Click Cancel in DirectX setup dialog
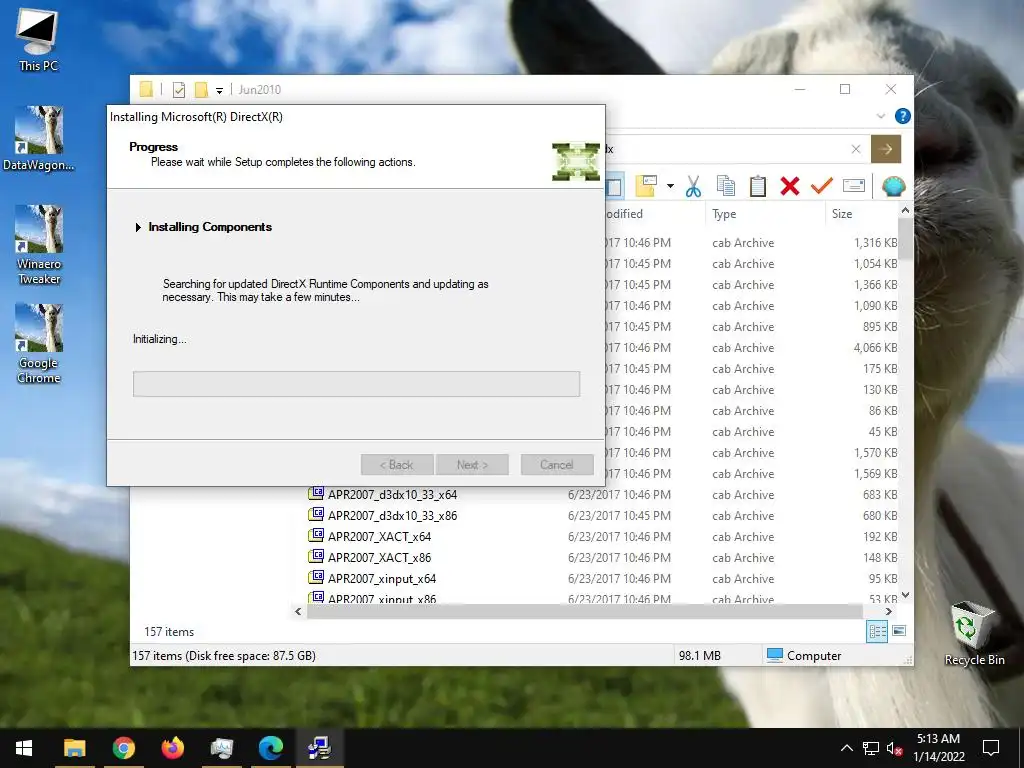1024x768 pixels. click(557, 465)
